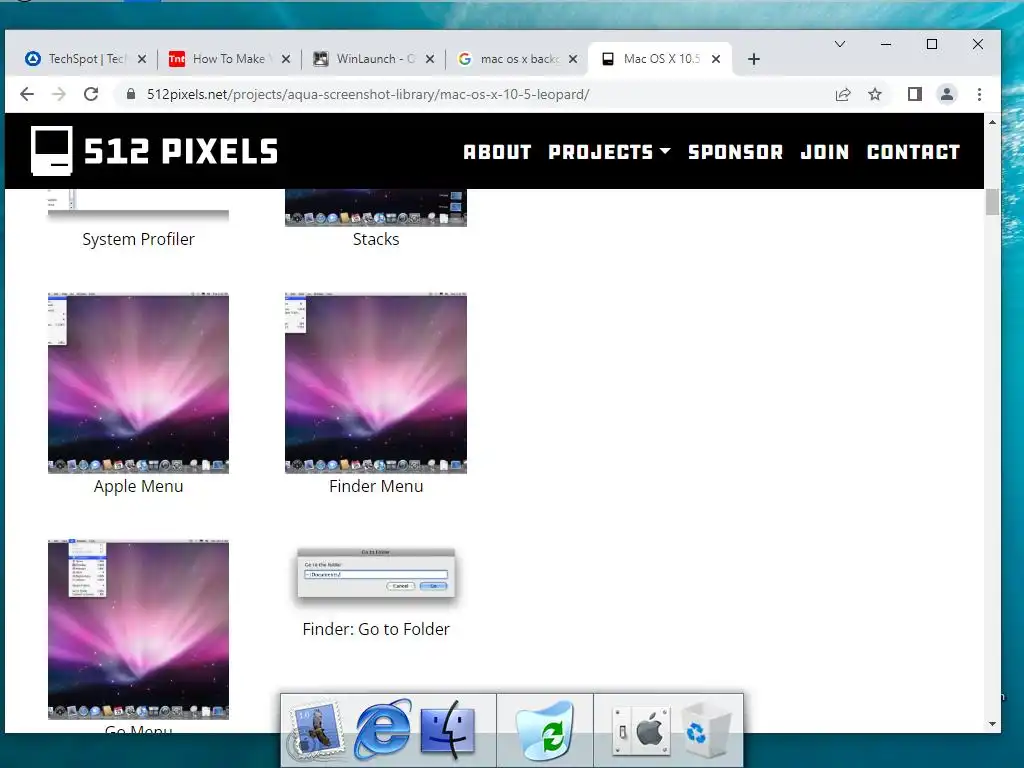Click the page scrollbar thumb

coord(992,201)
